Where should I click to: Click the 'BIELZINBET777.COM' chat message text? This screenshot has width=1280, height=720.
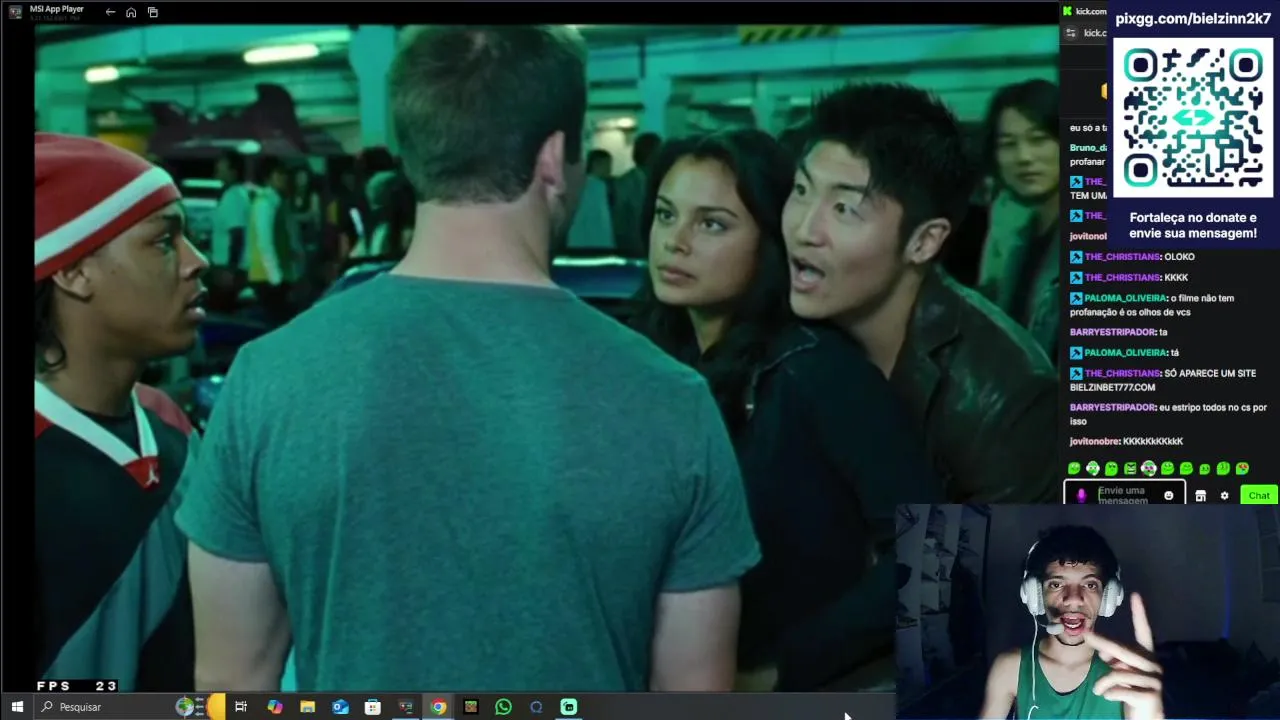point(1112,387)
